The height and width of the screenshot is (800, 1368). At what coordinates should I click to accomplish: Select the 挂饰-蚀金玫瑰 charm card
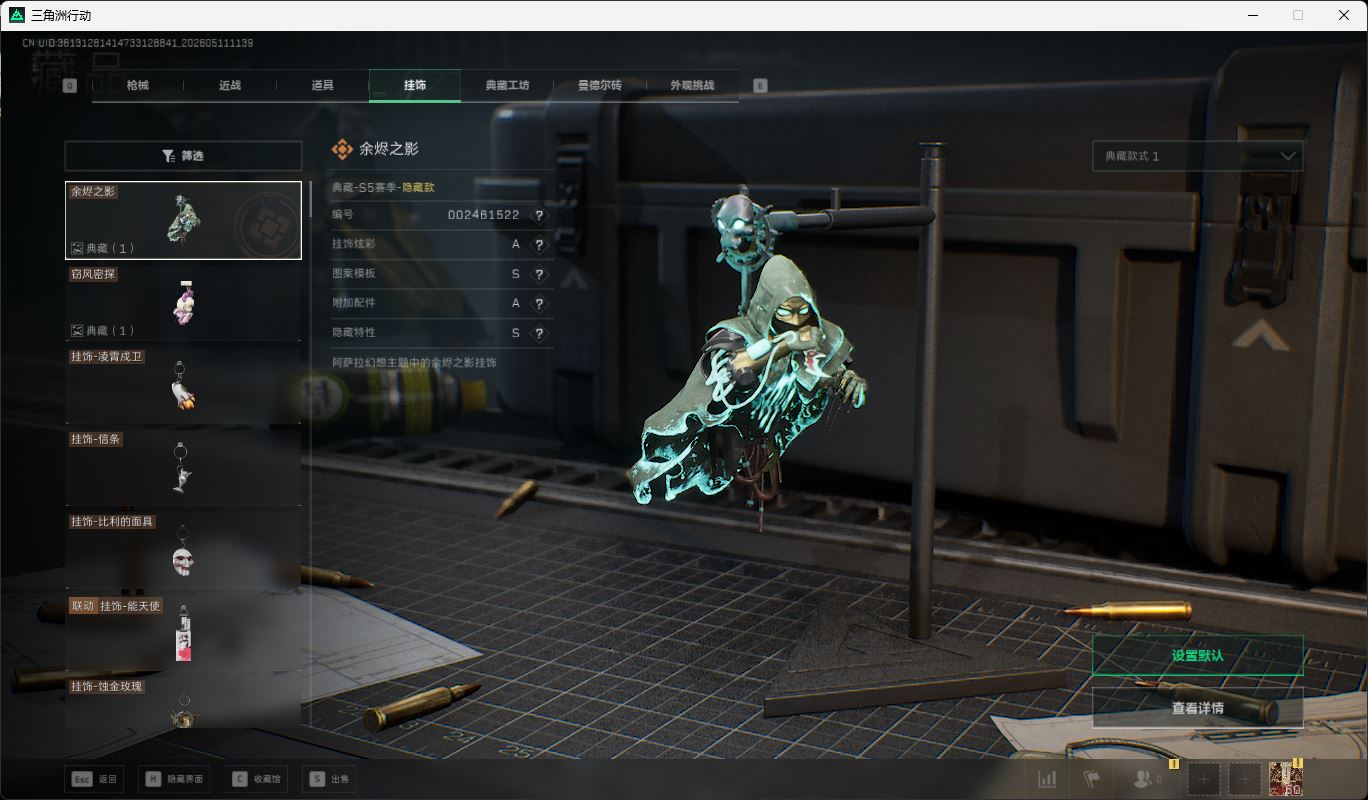tap(183, 702)
